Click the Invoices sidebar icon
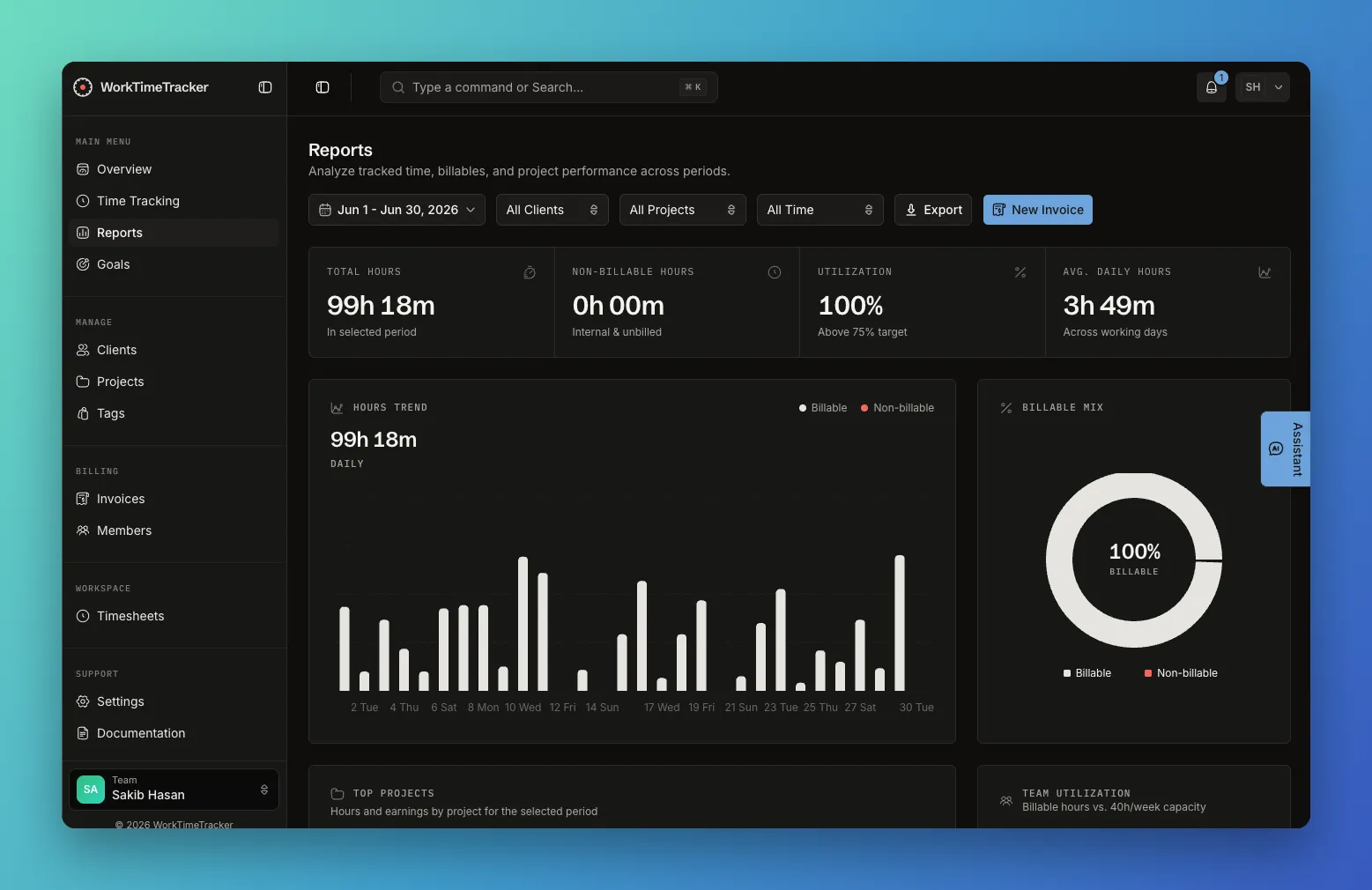1372x890 pixels. [83, 499]
